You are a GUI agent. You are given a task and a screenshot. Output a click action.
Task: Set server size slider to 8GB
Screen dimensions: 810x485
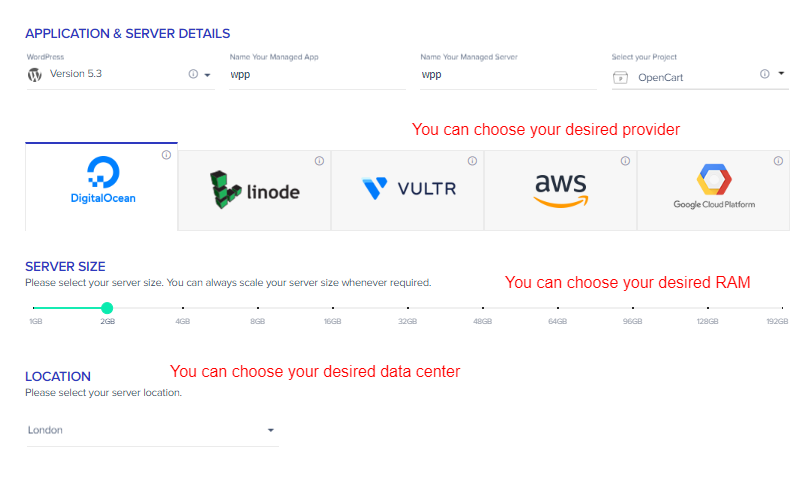click(258, 308)
